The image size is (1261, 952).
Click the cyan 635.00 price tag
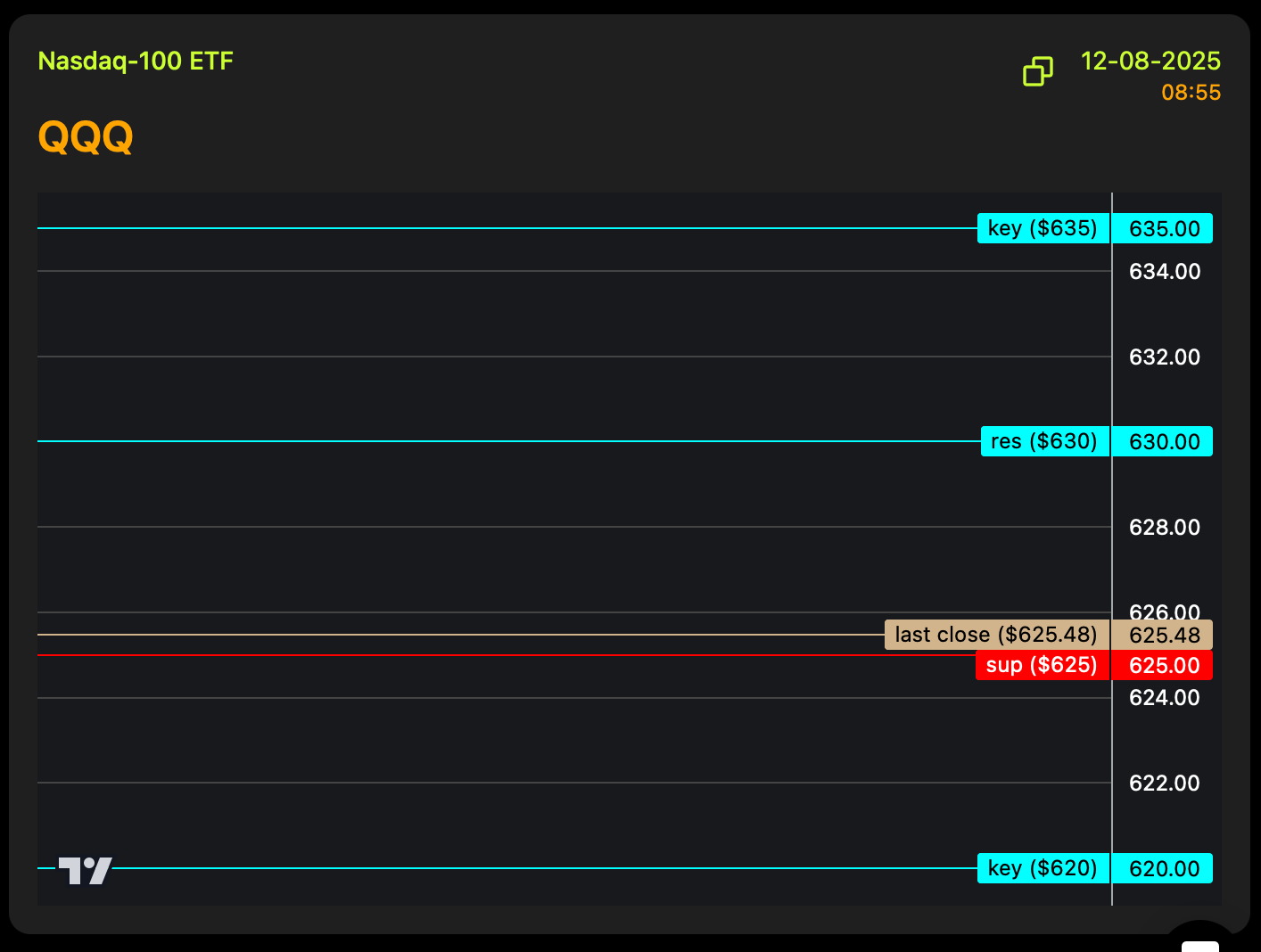click(1164, 229)
